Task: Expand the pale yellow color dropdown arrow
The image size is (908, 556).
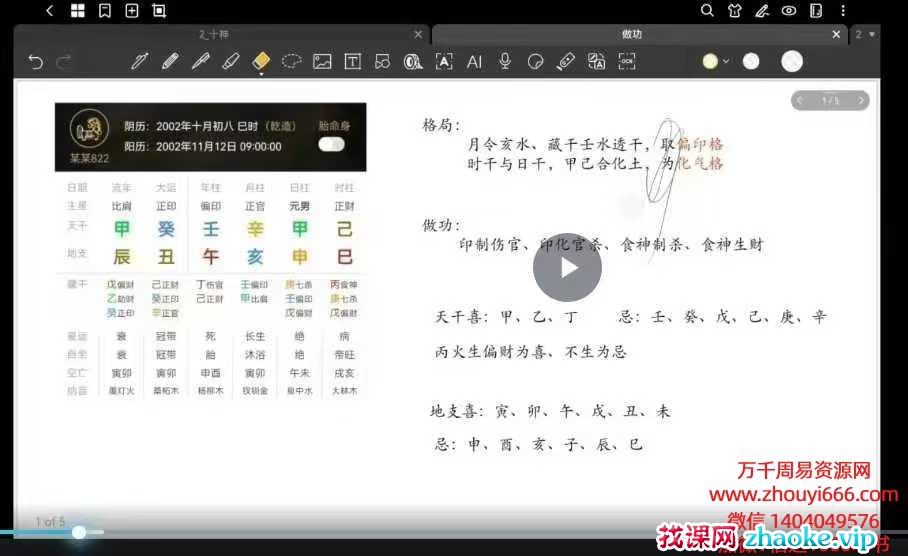Action: pyautogui.click(x=726, y=62)
